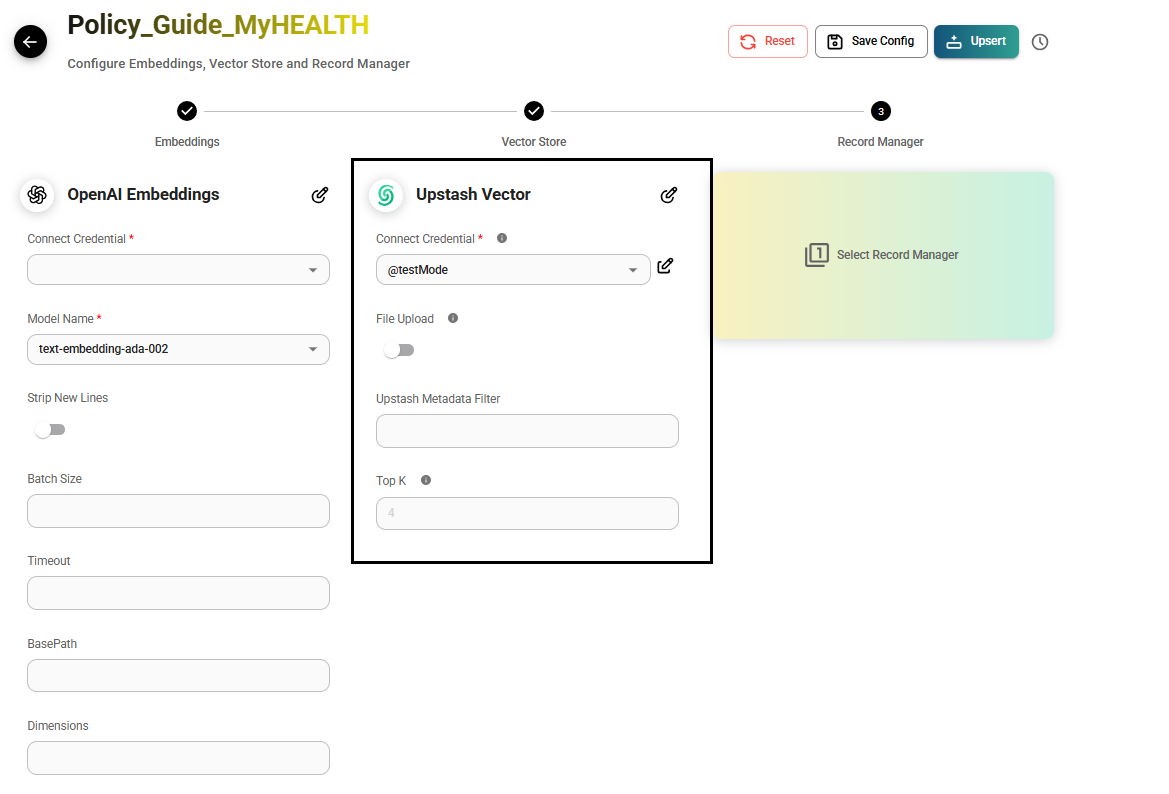
Task: Enable the File Upload toggle
Action: click(x=398, y=350)
